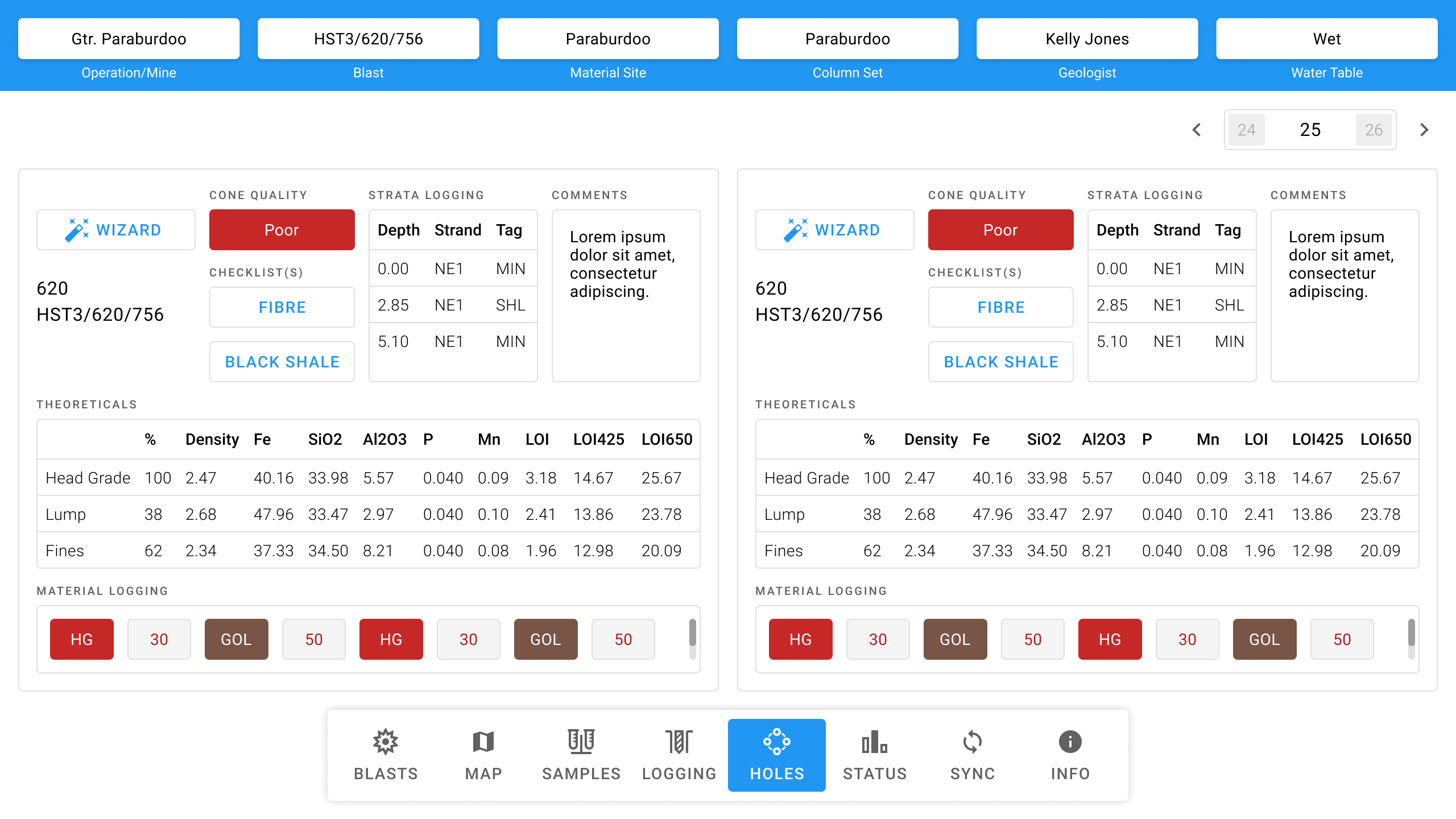Open the Map view icon
Screen dimensions: 1456x819
483,742
